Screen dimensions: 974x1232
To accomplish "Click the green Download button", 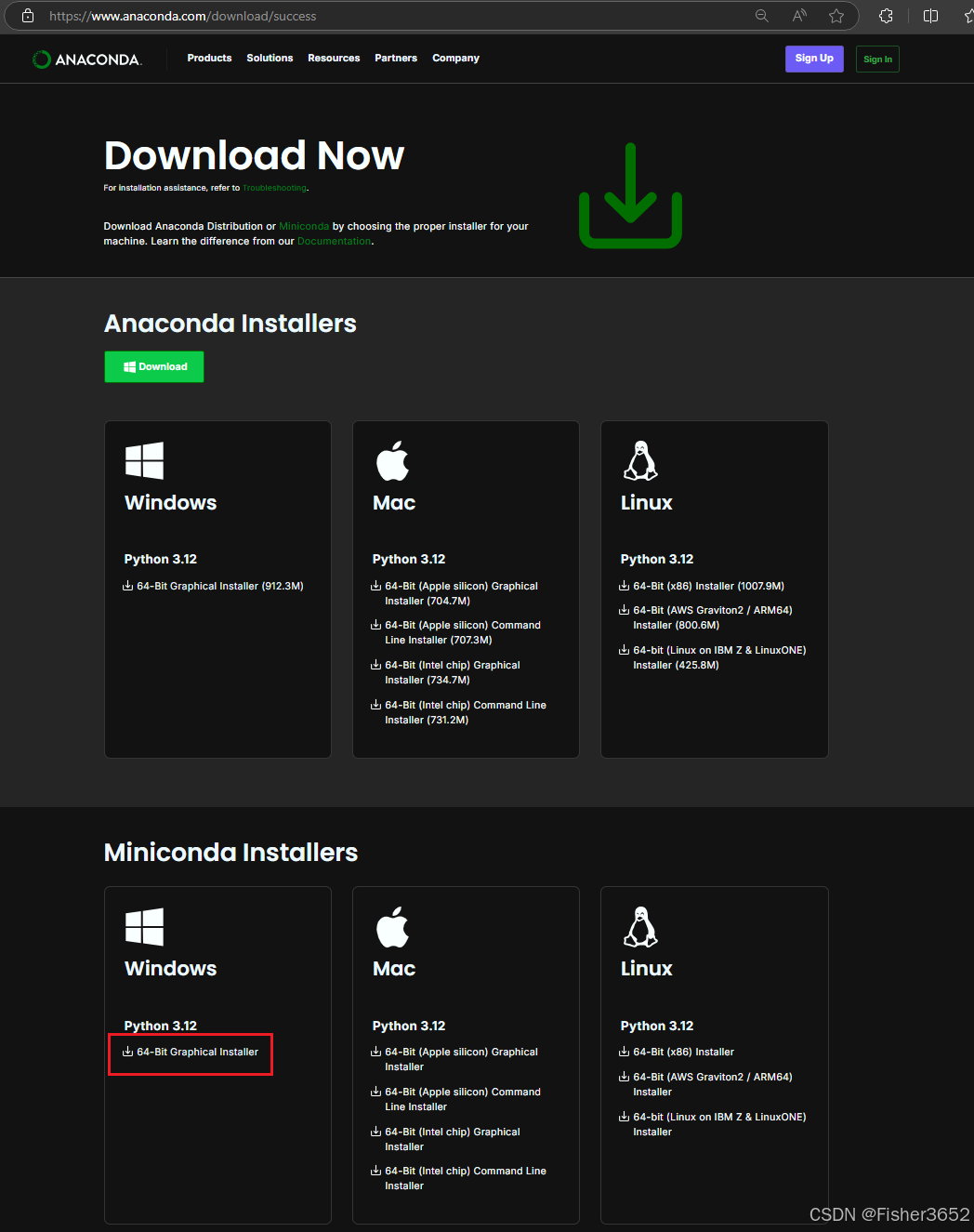I will pos(154,366).
